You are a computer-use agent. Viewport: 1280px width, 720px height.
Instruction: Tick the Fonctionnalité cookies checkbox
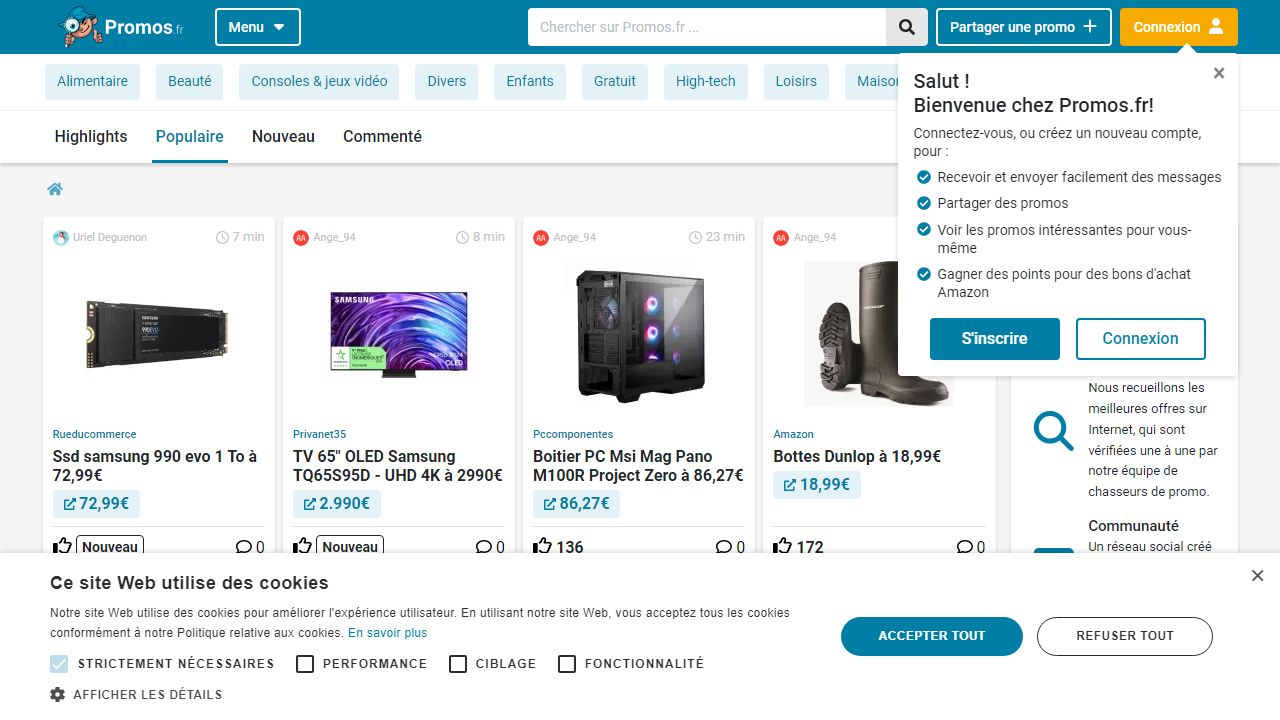(x=567, y=664)
